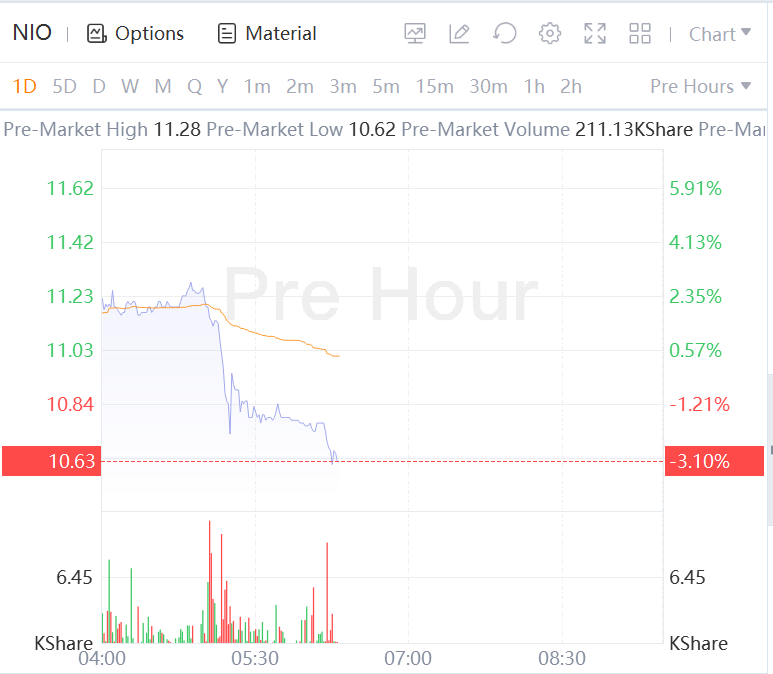Open the chart indicator monitor icon
The width and height of the screenshot is (773, 674).
coord(415,33)
